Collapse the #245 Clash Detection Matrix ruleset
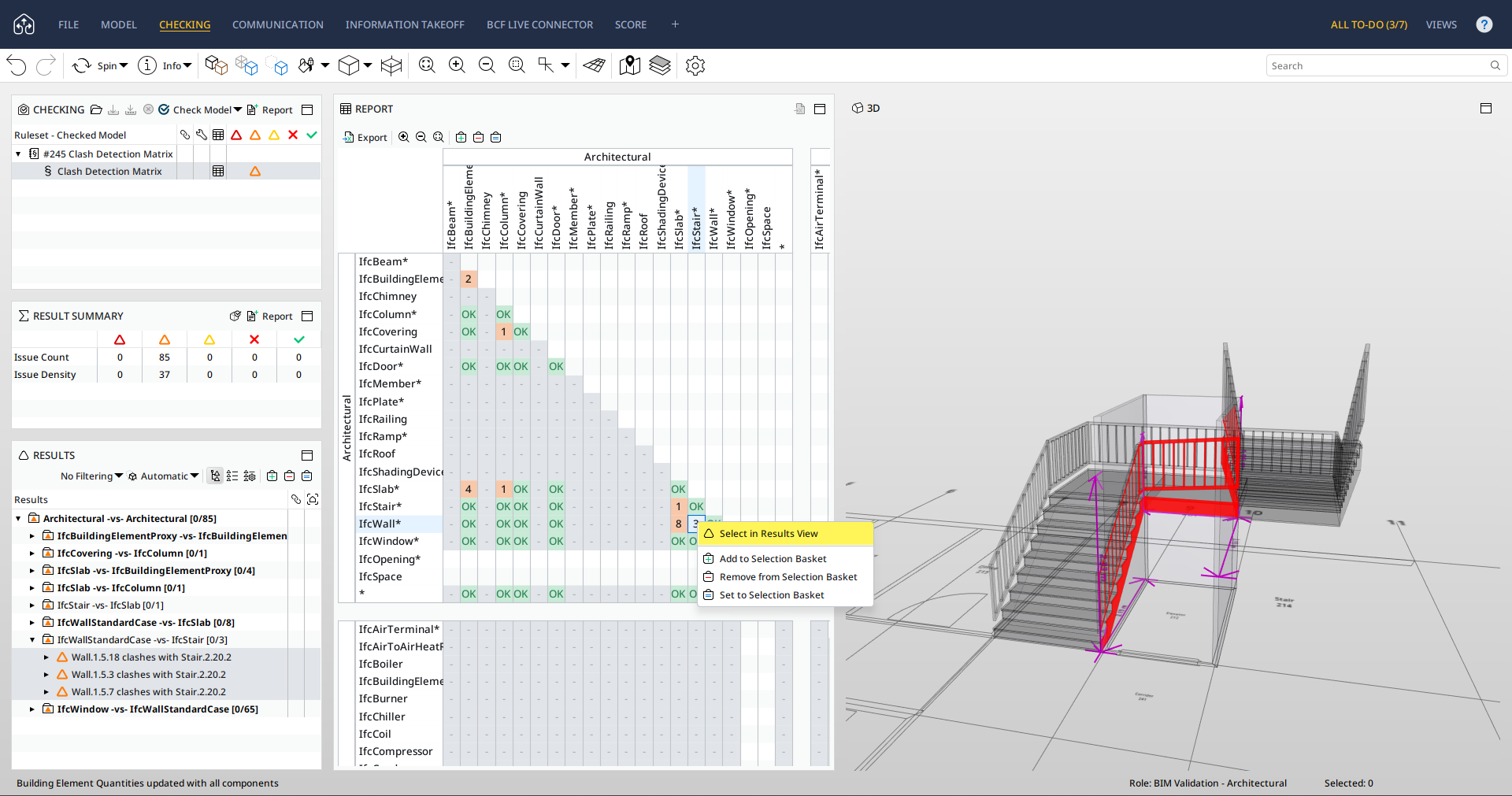 click(19, 154)
